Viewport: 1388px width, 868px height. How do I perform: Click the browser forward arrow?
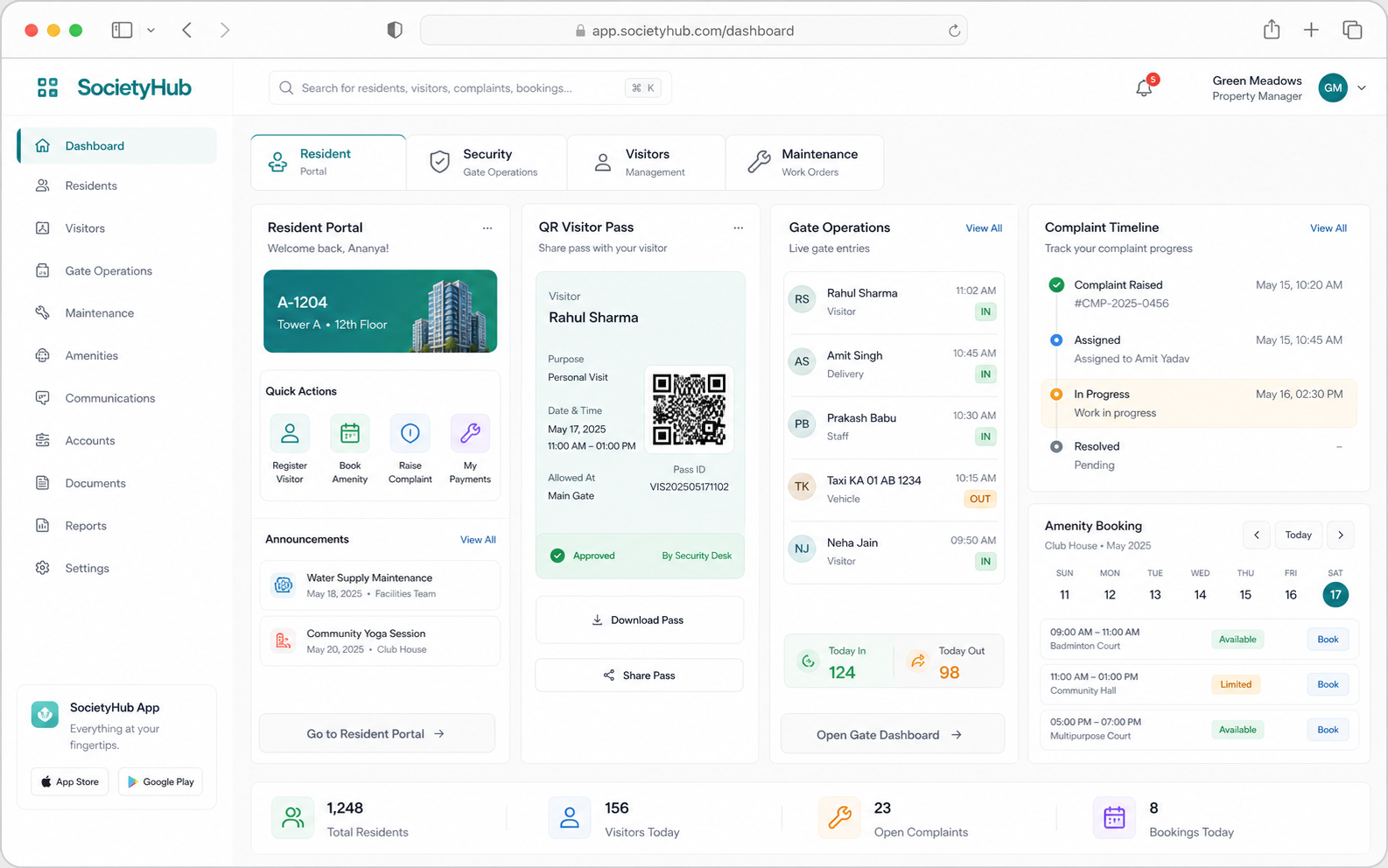coord(225,30)
